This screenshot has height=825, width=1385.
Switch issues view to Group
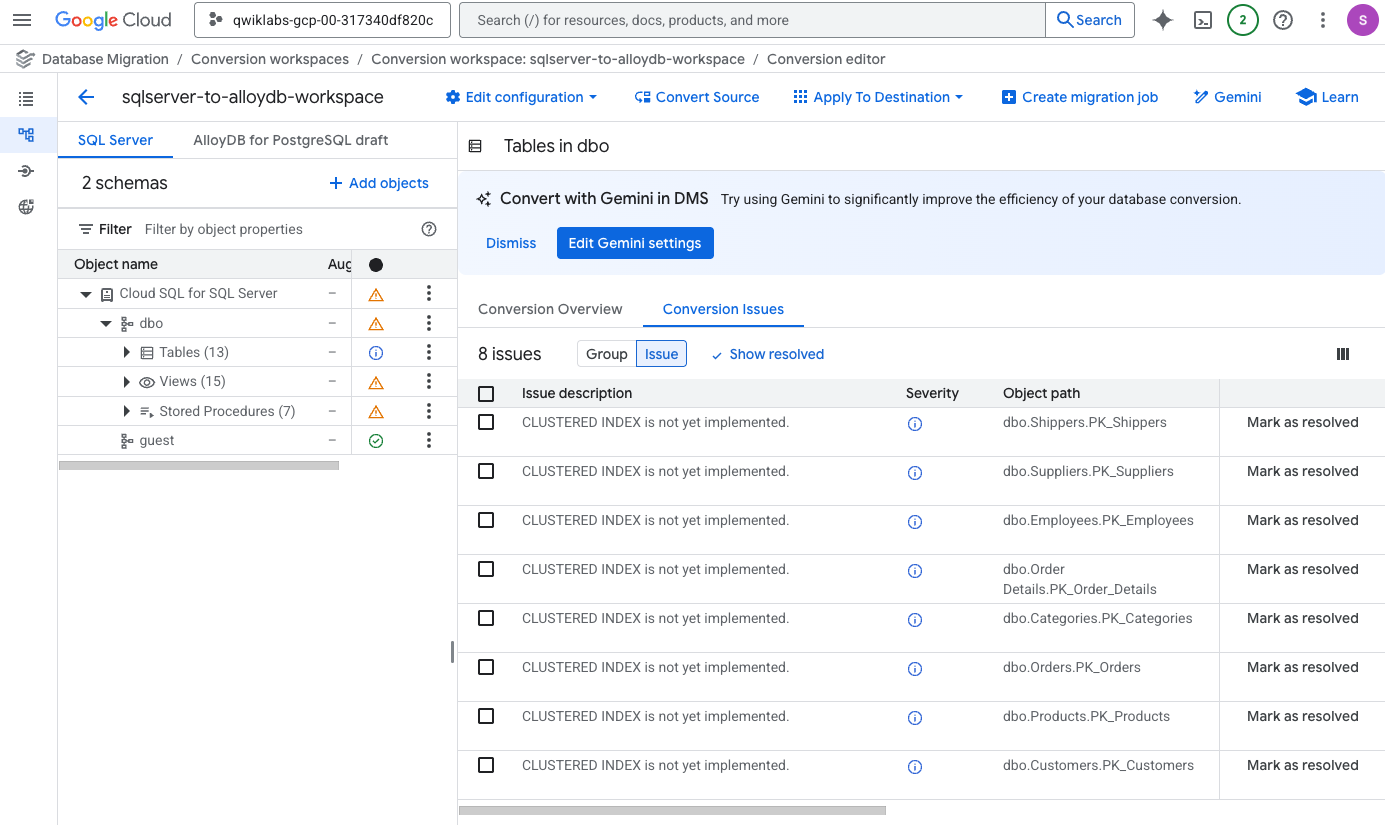pos(606,354)
